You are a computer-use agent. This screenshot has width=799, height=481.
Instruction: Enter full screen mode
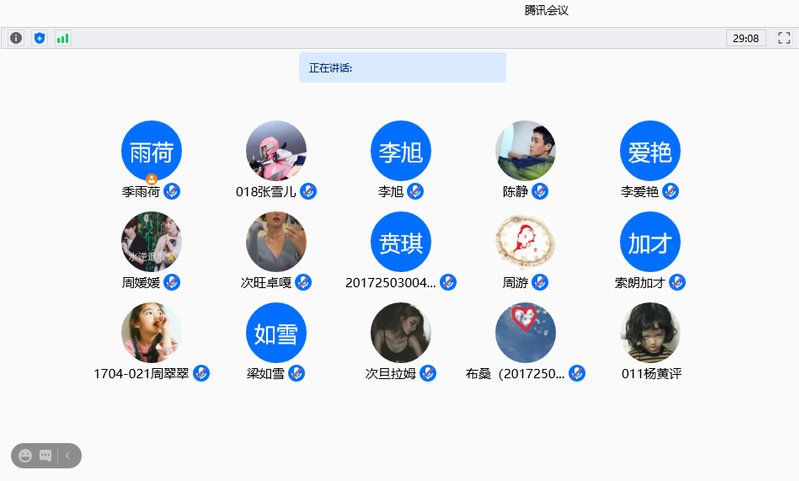coord(784,38)
